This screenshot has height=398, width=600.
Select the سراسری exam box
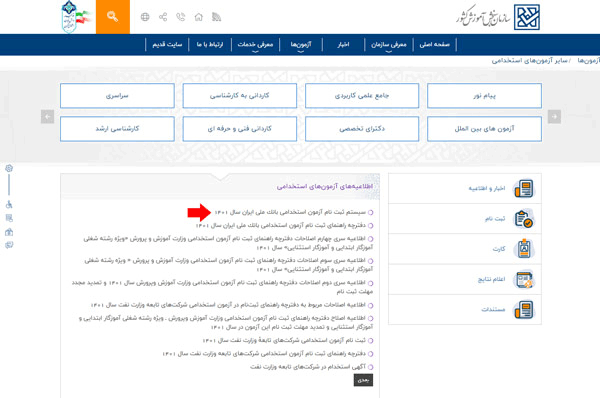pos(117,96)
